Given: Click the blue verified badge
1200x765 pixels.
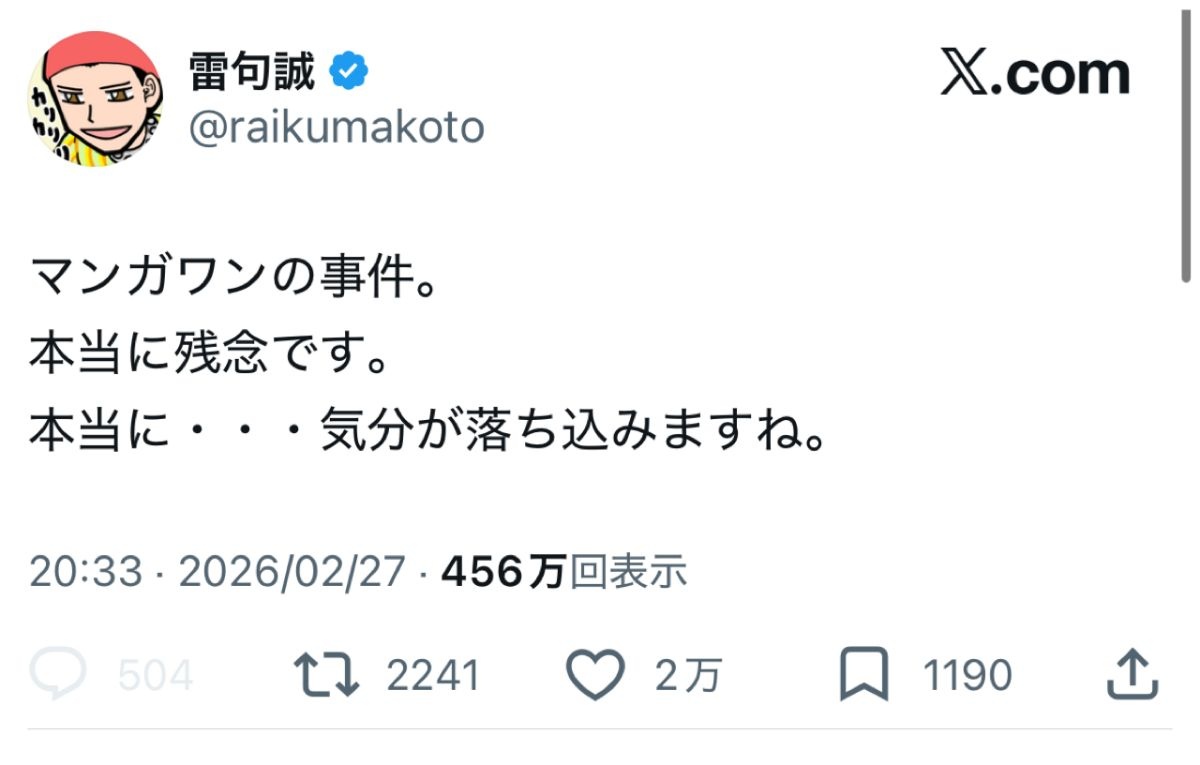Looking at the screenshot, I should (x=350, y=72).
